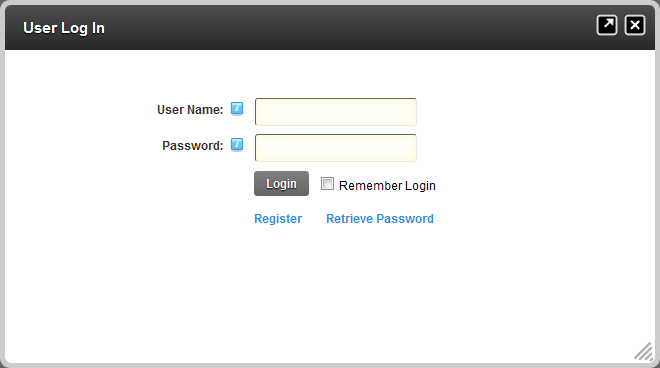The width and height of the screenshot is (660, 368).
Task: Click the User Name label
Action: pyautogui.click(x=190, y=110)
